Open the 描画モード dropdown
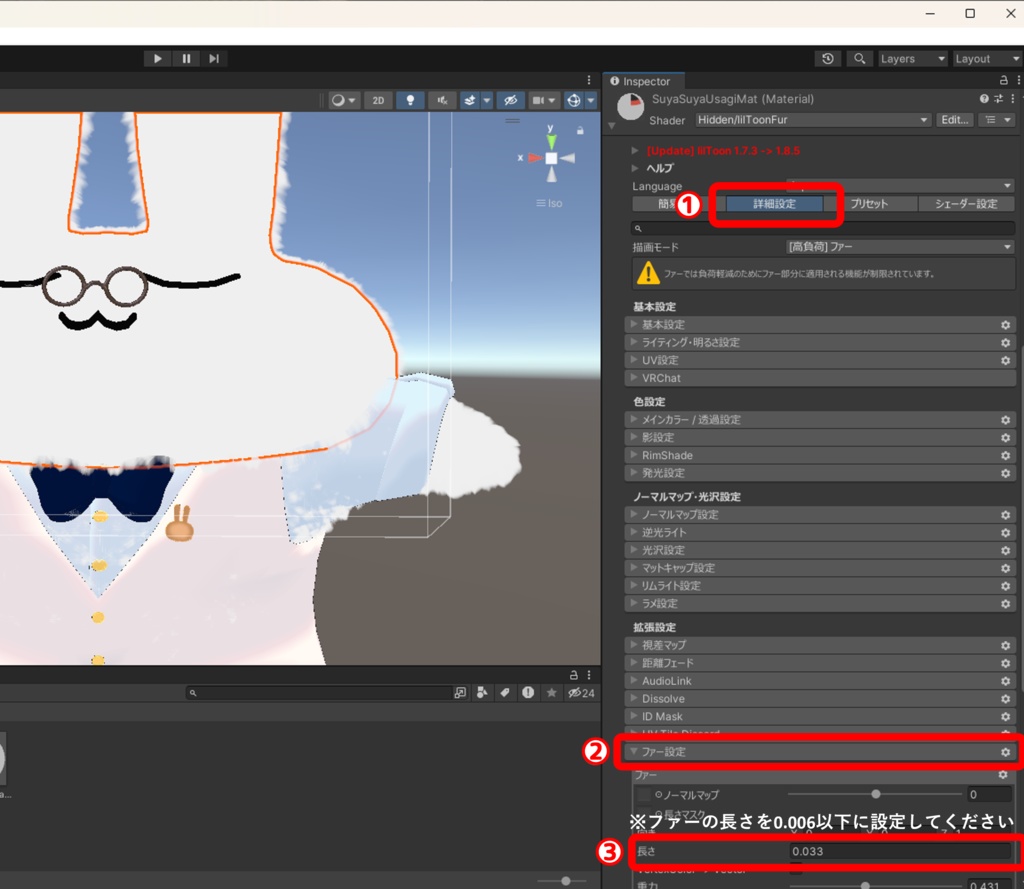The height and width of the screenshot is (889, 1024). click(900, 247)
